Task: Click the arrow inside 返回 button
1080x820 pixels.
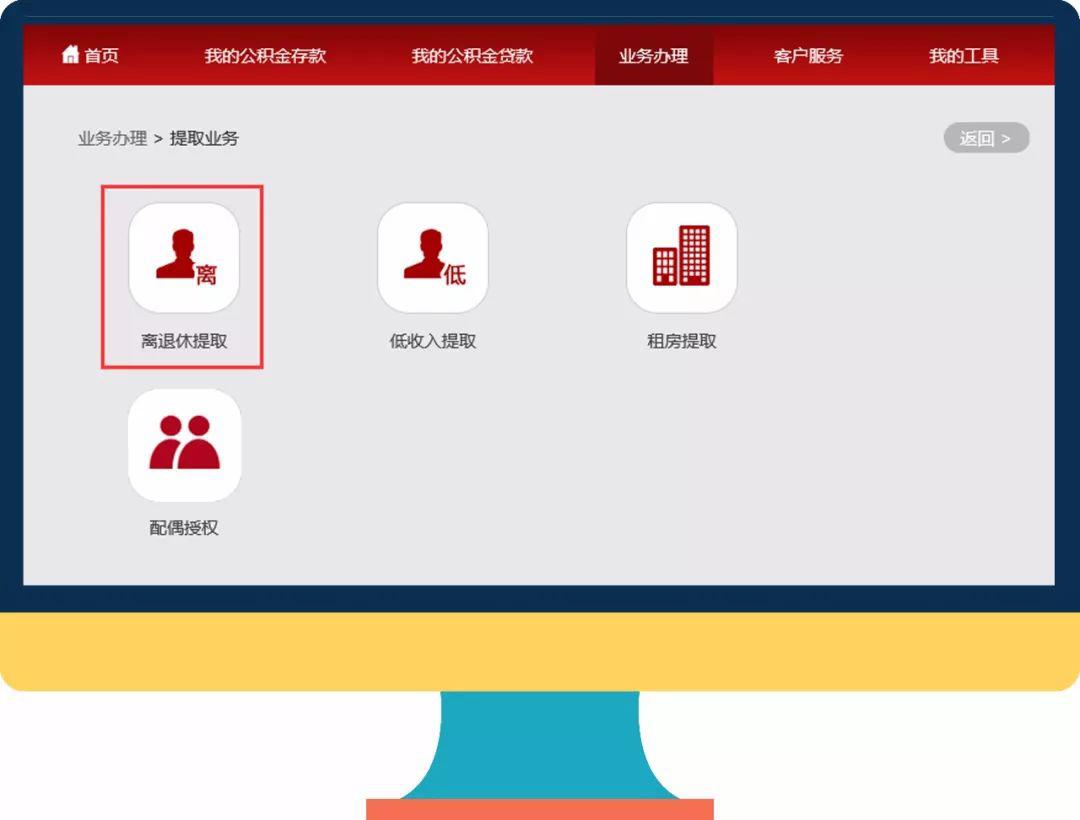Action: (x=1006, y=139)
